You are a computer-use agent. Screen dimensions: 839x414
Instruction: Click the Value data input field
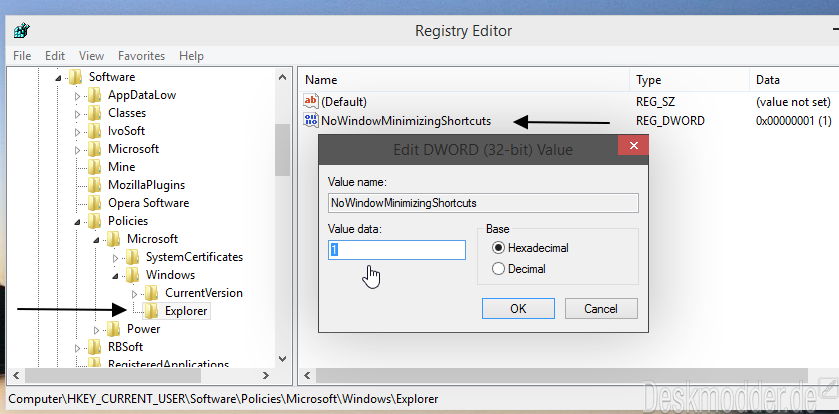396,250
